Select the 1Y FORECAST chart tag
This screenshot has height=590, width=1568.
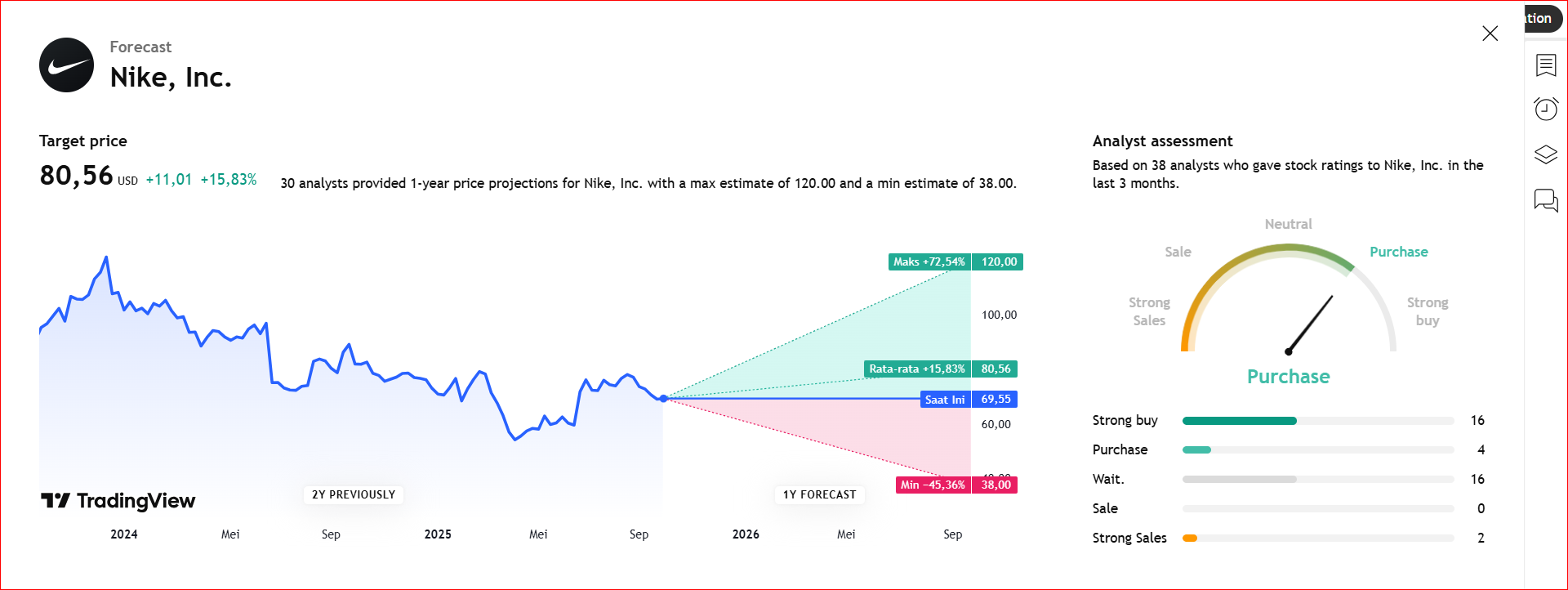(x=819, y=494)
